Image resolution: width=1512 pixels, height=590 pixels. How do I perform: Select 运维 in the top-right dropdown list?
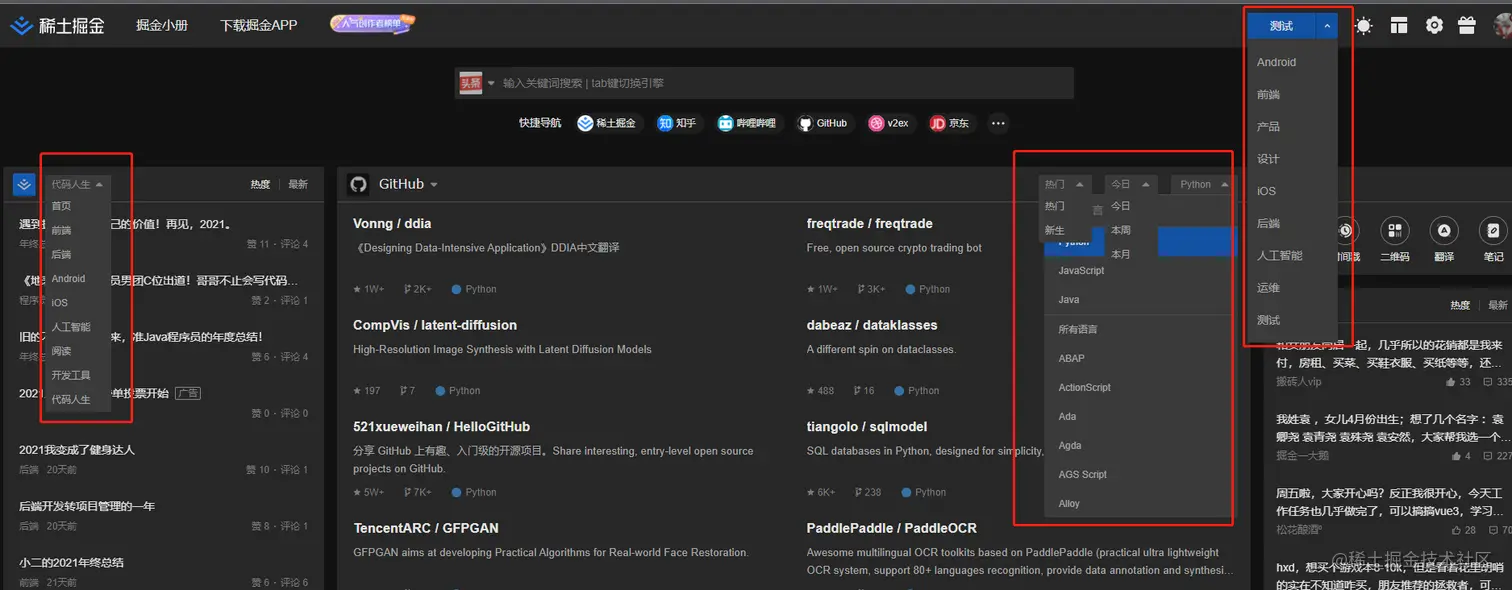coord(1268,288)
